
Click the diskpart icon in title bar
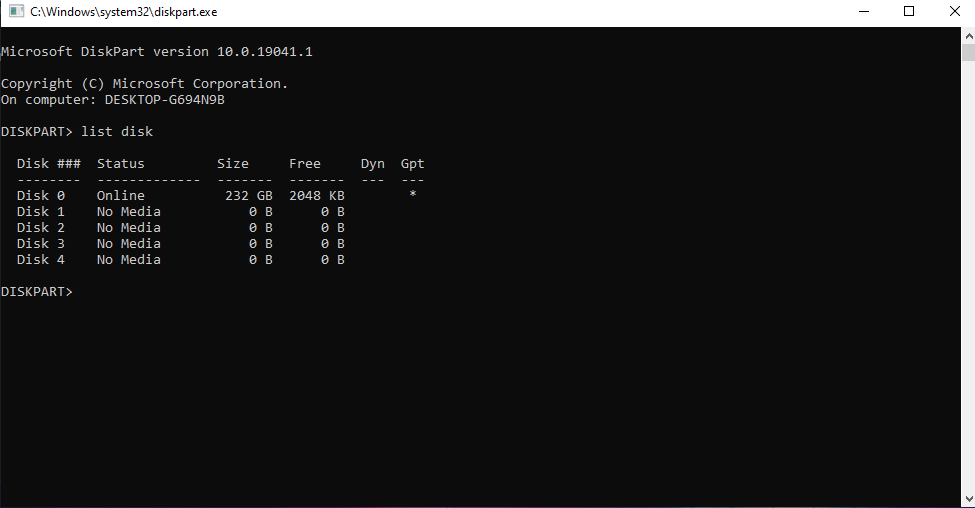coord(16,12)
